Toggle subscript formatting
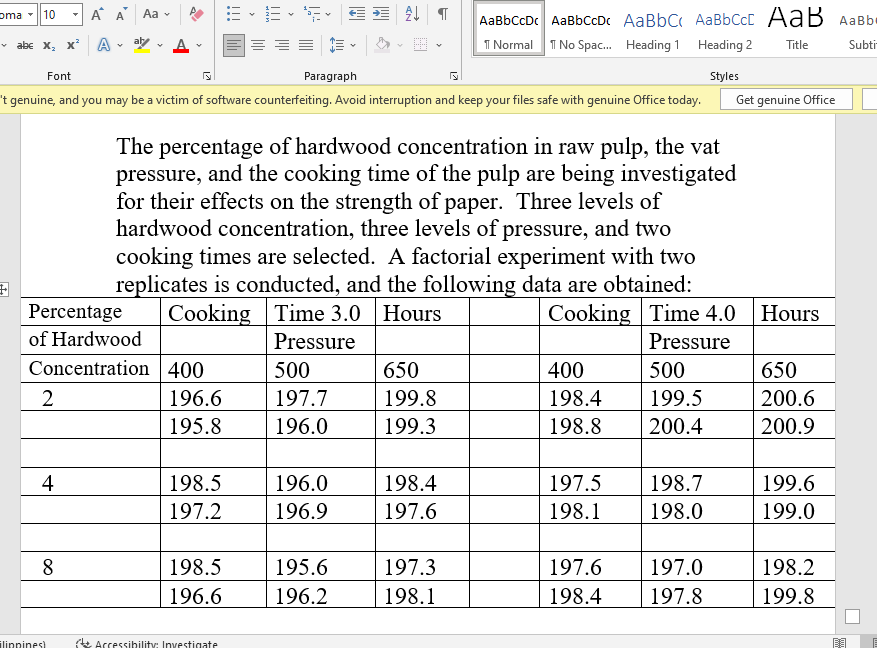Screen dimensions: 877x648 point(49,45)
